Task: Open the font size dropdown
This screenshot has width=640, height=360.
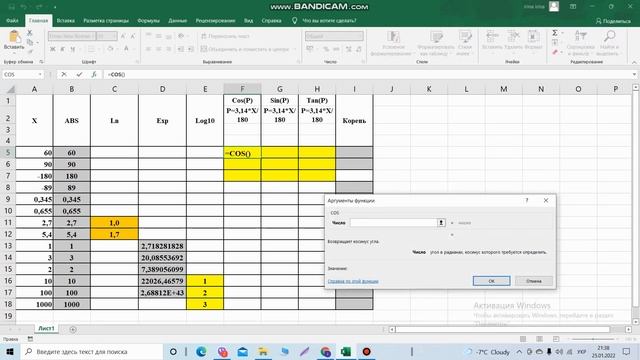Action: tap(114, 36)
